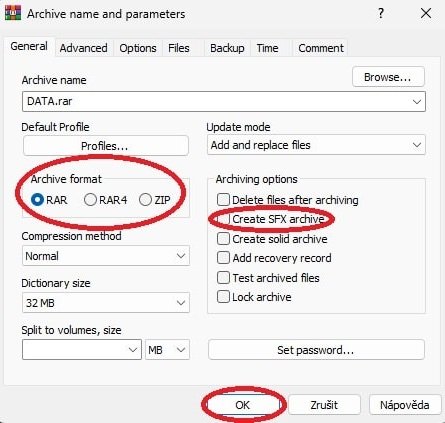Select the RAR4 archive format
Viewport: 445px width, 423px height.
(x=90, y=200)
